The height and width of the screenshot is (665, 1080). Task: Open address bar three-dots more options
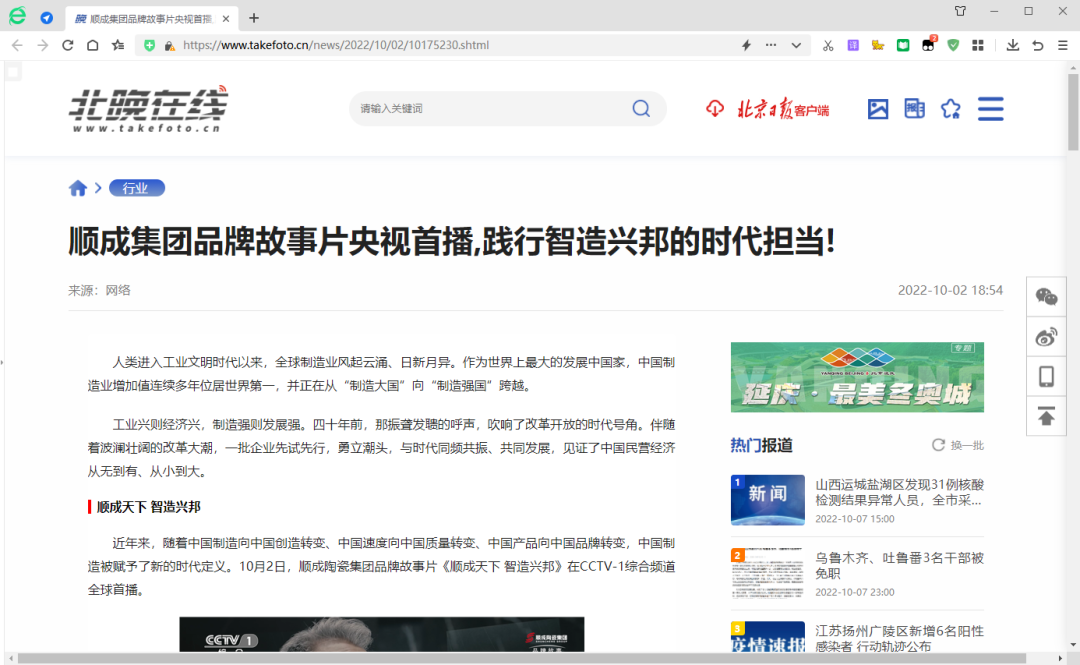click(771, 45)
